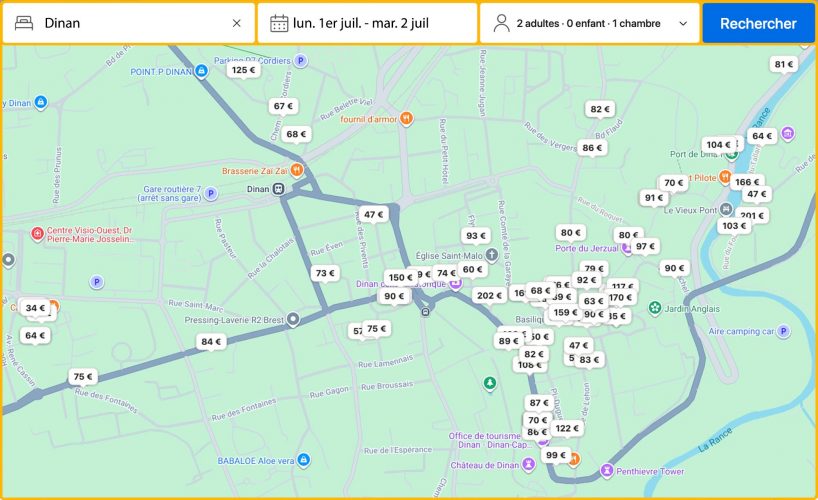Image resolution: width=818 pixels, height=500 pixels.
Task: Click the Dinan train station icon
Action: tap(279, 188)
